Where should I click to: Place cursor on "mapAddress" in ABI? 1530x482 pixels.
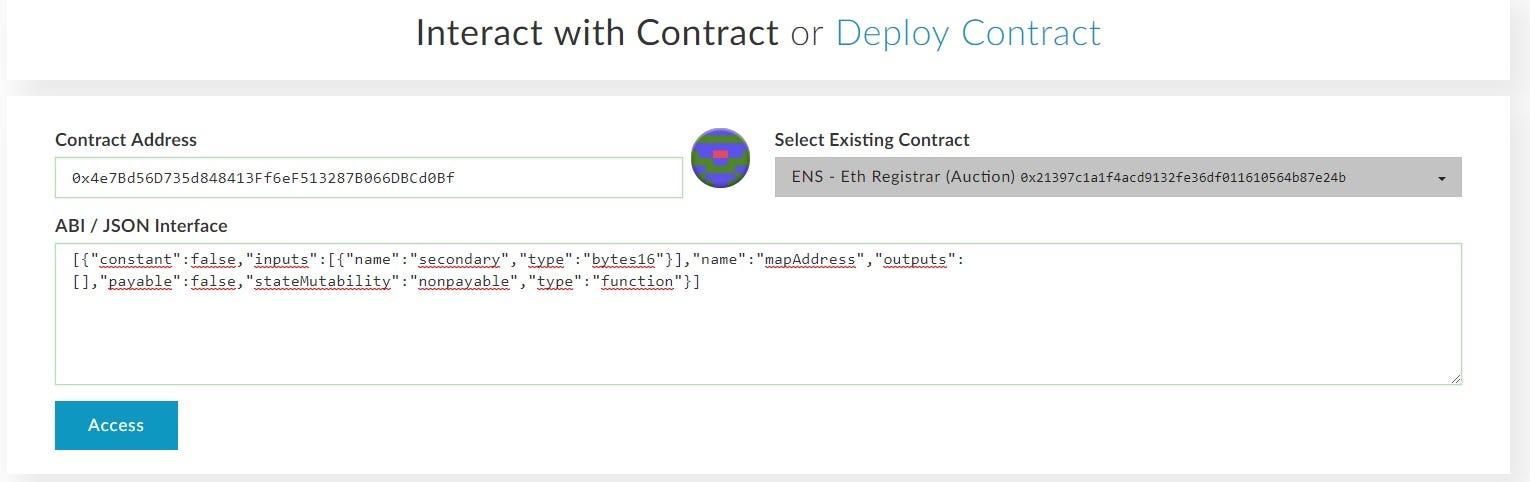click(812, 260)
